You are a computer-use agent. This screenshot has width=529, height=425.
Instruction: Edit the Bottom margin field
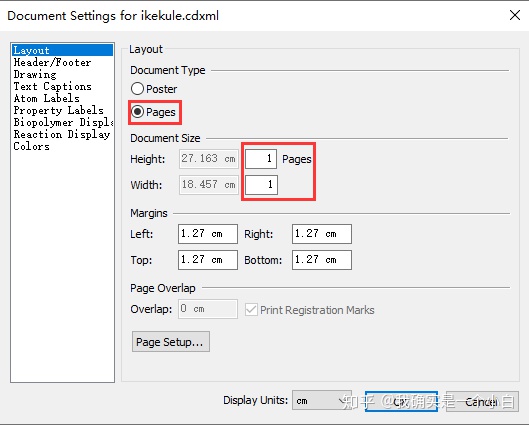tap(322, 260)
